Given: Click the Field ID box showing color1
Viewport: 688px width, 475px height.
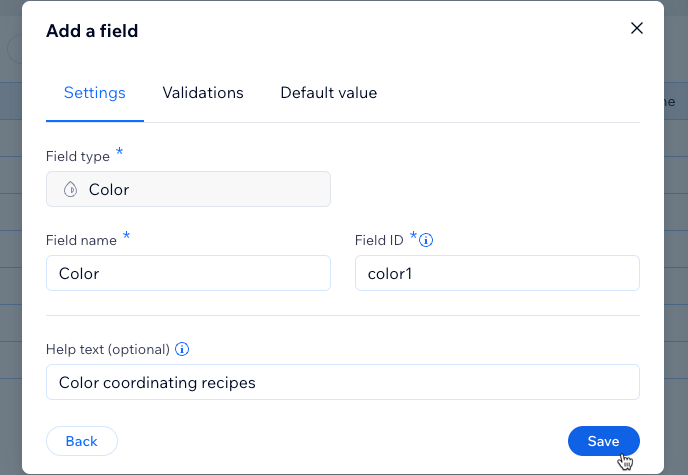Looking at the screenshot, I should 497,273.
